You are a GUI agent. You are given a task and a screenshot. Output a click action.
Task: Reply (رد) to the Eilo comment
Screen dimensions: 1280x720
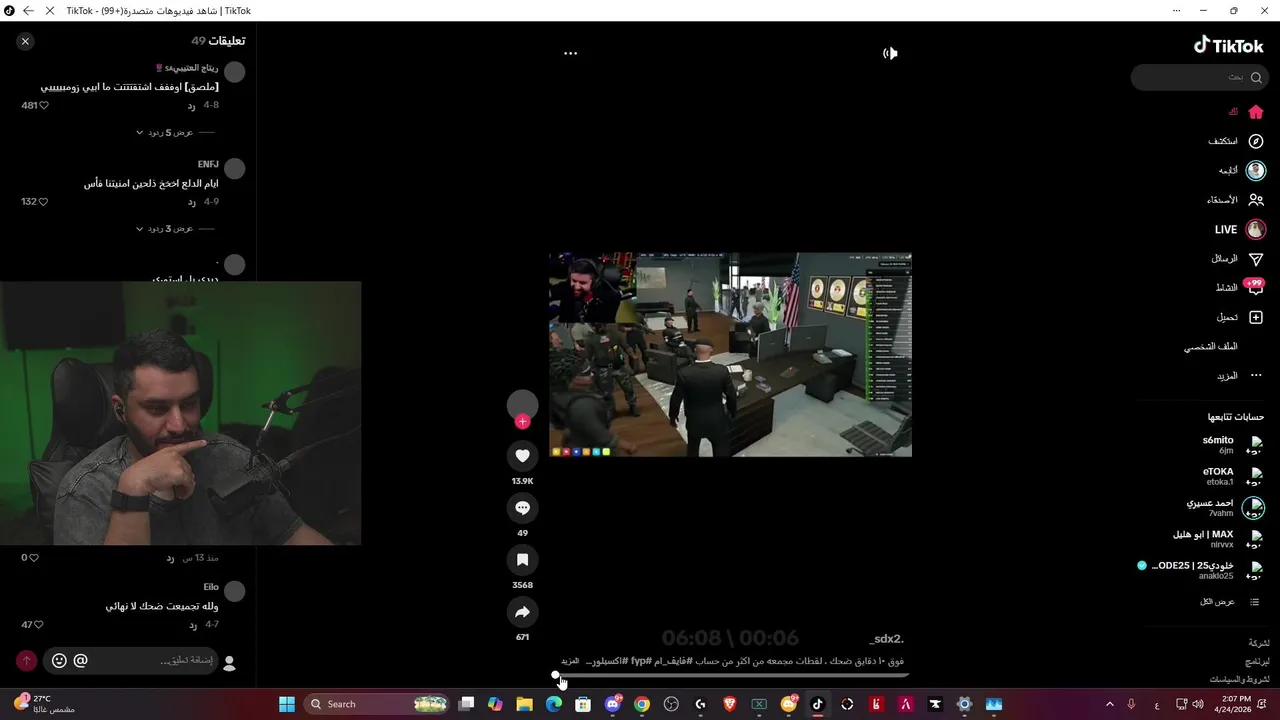(x=192, y=625)
